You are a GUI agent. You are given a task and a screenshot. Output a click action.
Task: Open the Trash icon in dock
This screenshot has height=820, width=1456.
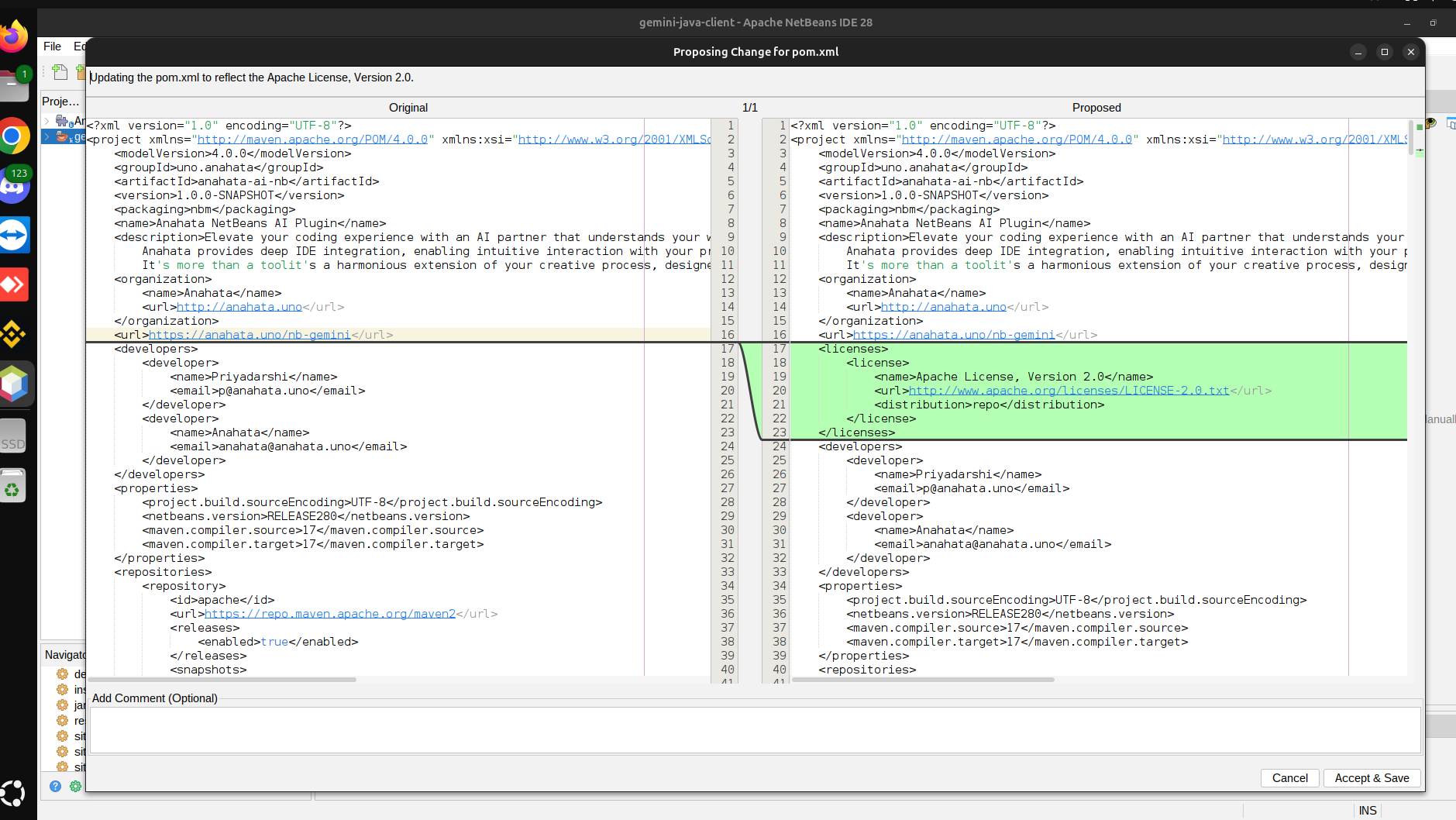click(14, 487)
